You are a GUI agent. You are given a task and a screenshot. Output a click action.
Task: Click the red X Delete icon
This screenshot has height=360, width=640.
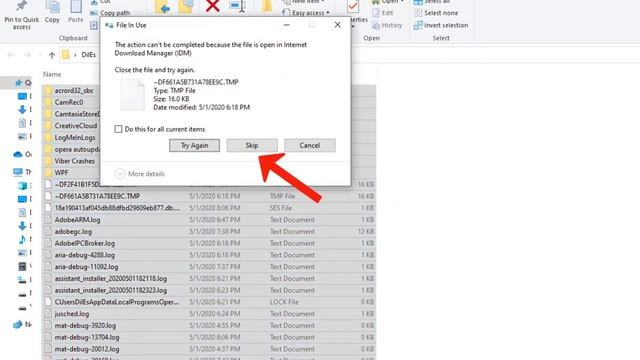click(212, 6)
